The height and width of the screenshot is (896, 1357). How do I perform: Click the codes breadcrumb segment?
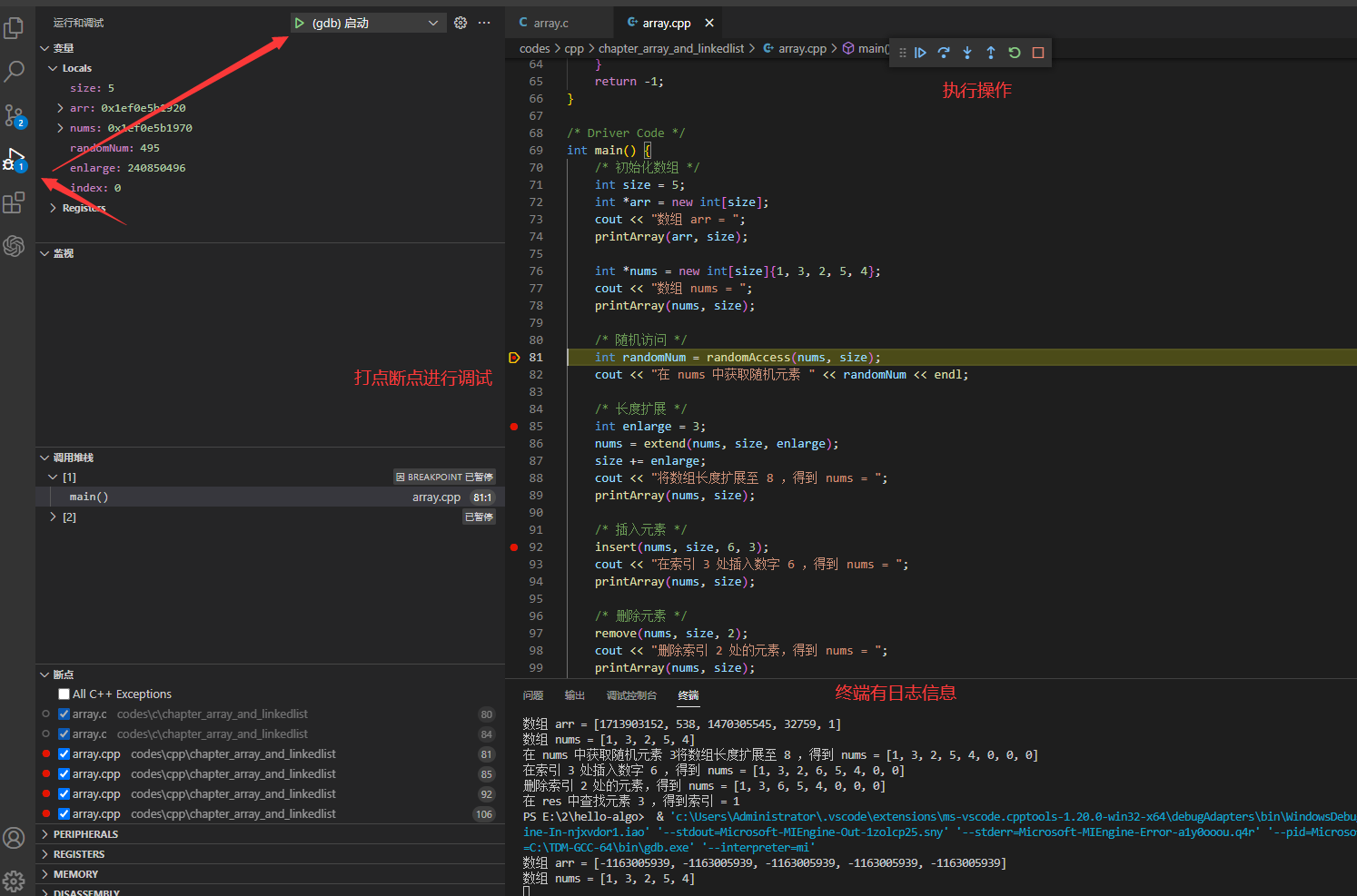(x=535, y=49)
